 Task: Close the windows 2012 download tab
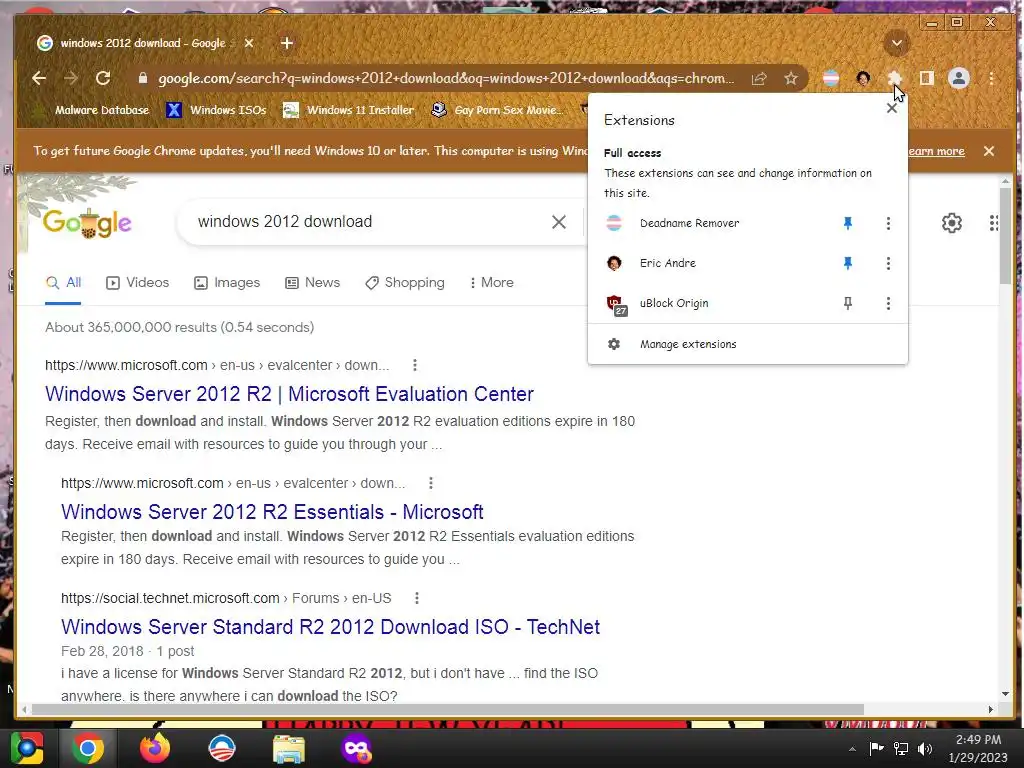tap(249, 43)
